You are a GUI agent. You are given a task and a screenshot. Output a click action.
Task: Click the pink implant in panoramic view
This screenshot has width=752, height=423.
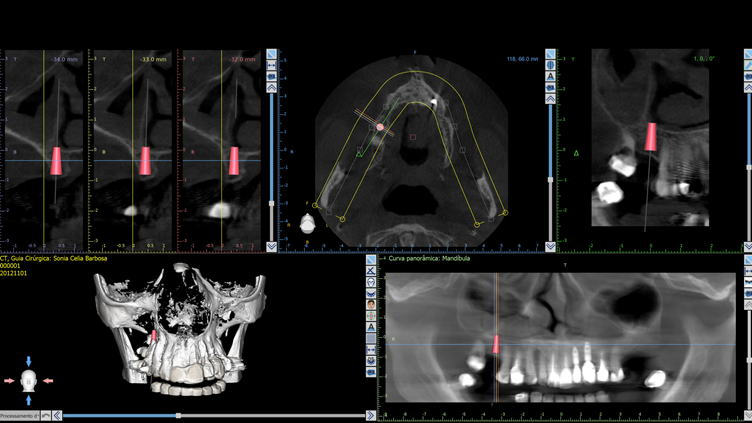tap(495, 345)
